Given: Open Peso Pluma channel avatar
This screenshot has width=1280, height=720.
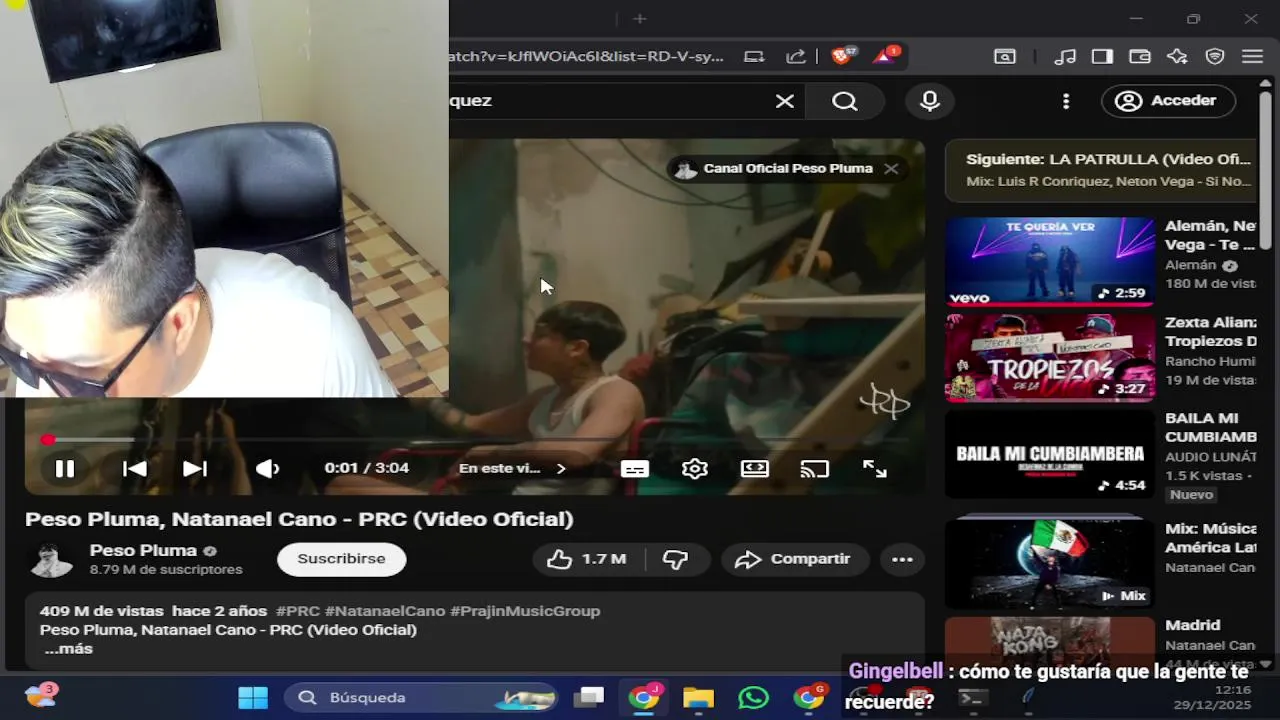Looking at the screenshot, I should (x=50, y=560).
